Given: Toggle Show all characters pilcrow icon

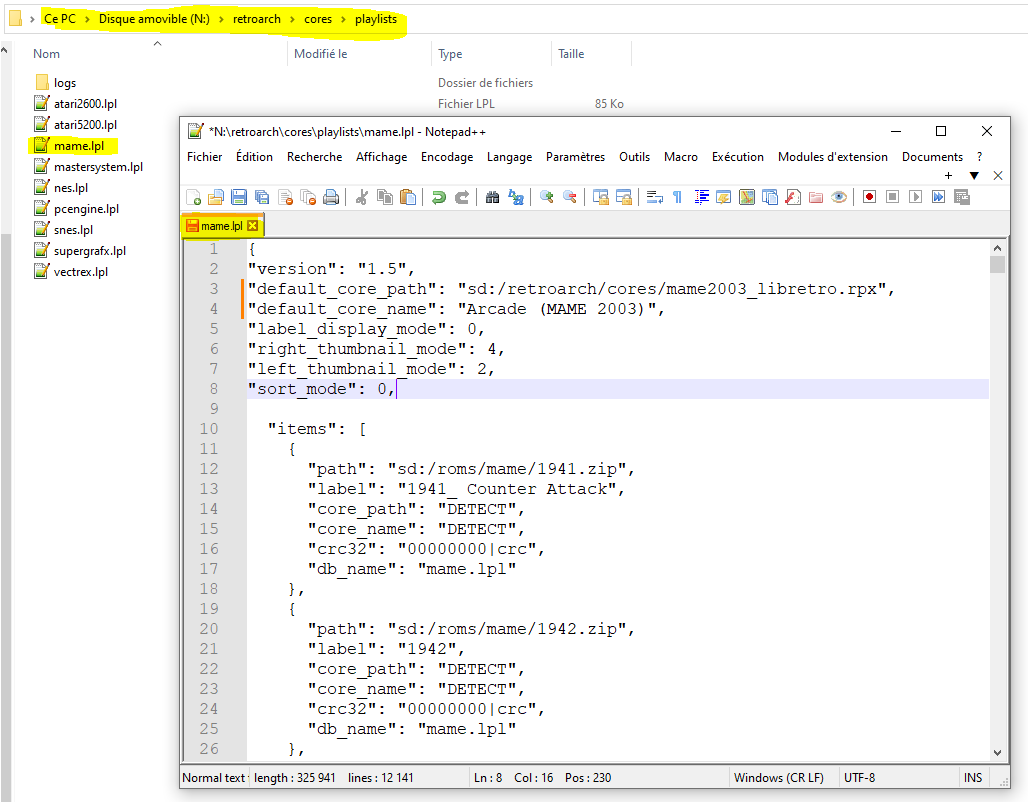Looking at the screenshot, I should pos(677,197).
